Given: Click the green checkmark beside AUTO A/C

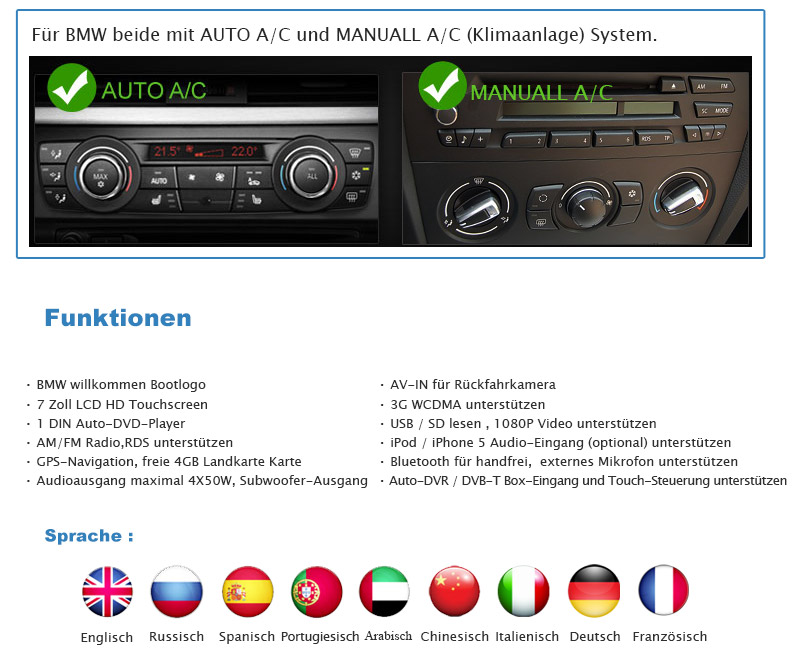Looking at the screenshot, I should click(x=73, y=86).
